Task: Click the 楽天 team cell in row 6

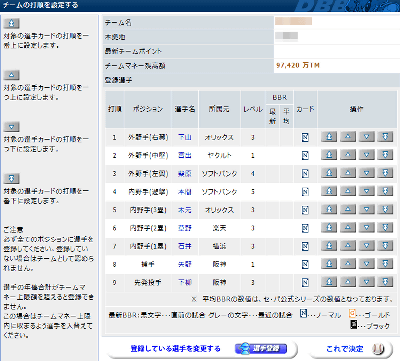Action: [x=219, y=228]
